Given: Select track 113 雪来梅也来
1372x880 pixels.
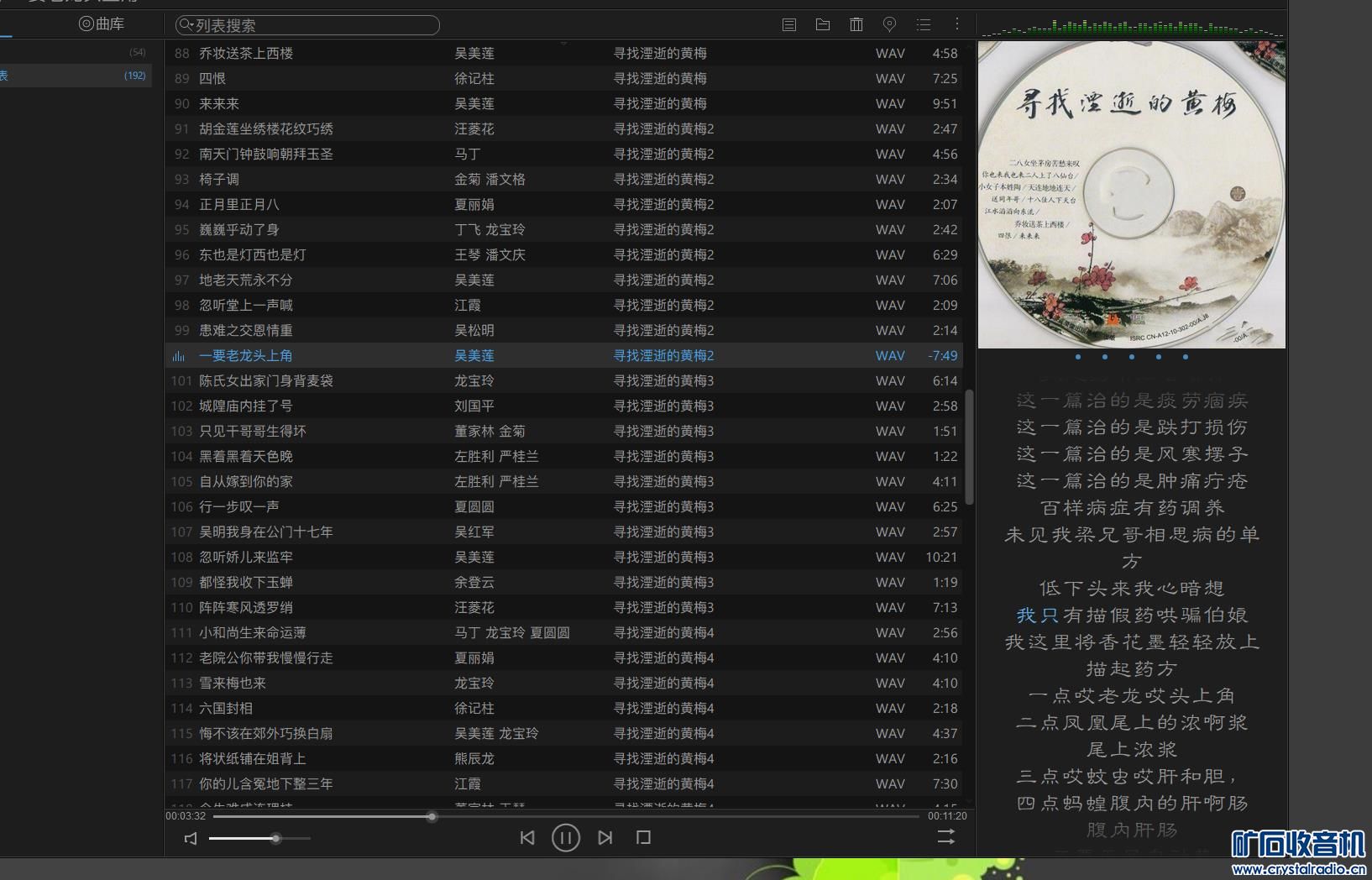Looking at the screenshot, I should click(x=563, y=683).
